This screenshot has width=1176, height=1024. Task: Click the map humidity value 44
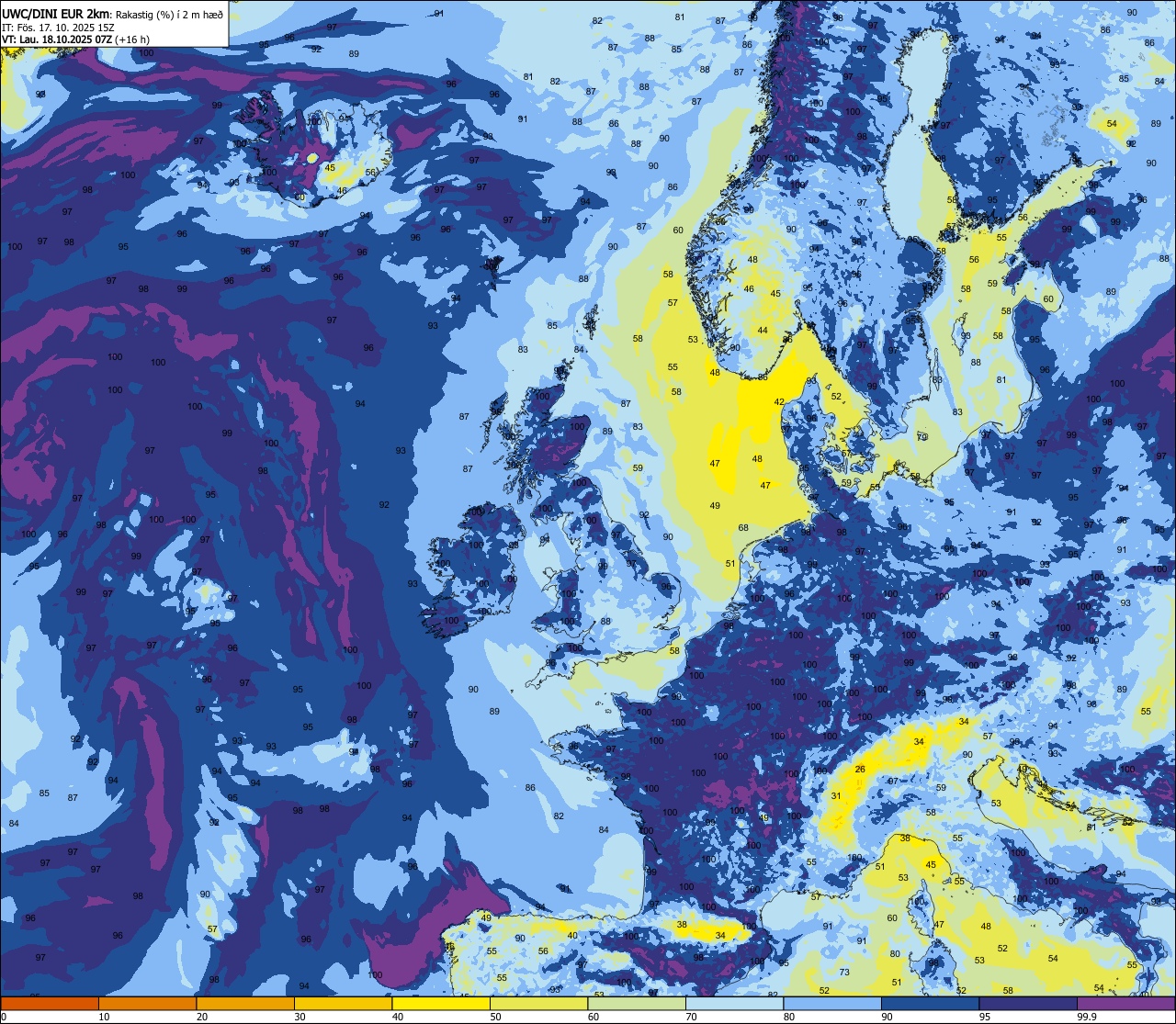pos(763,331)
